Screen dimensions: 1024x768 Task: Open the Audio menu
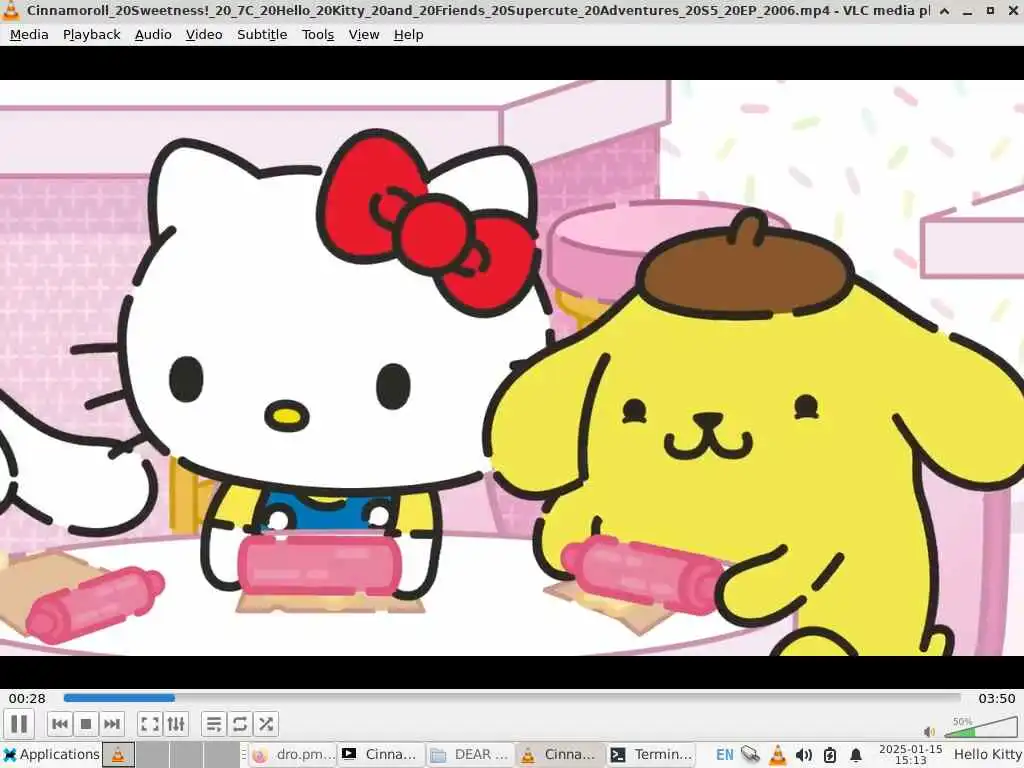153,35
